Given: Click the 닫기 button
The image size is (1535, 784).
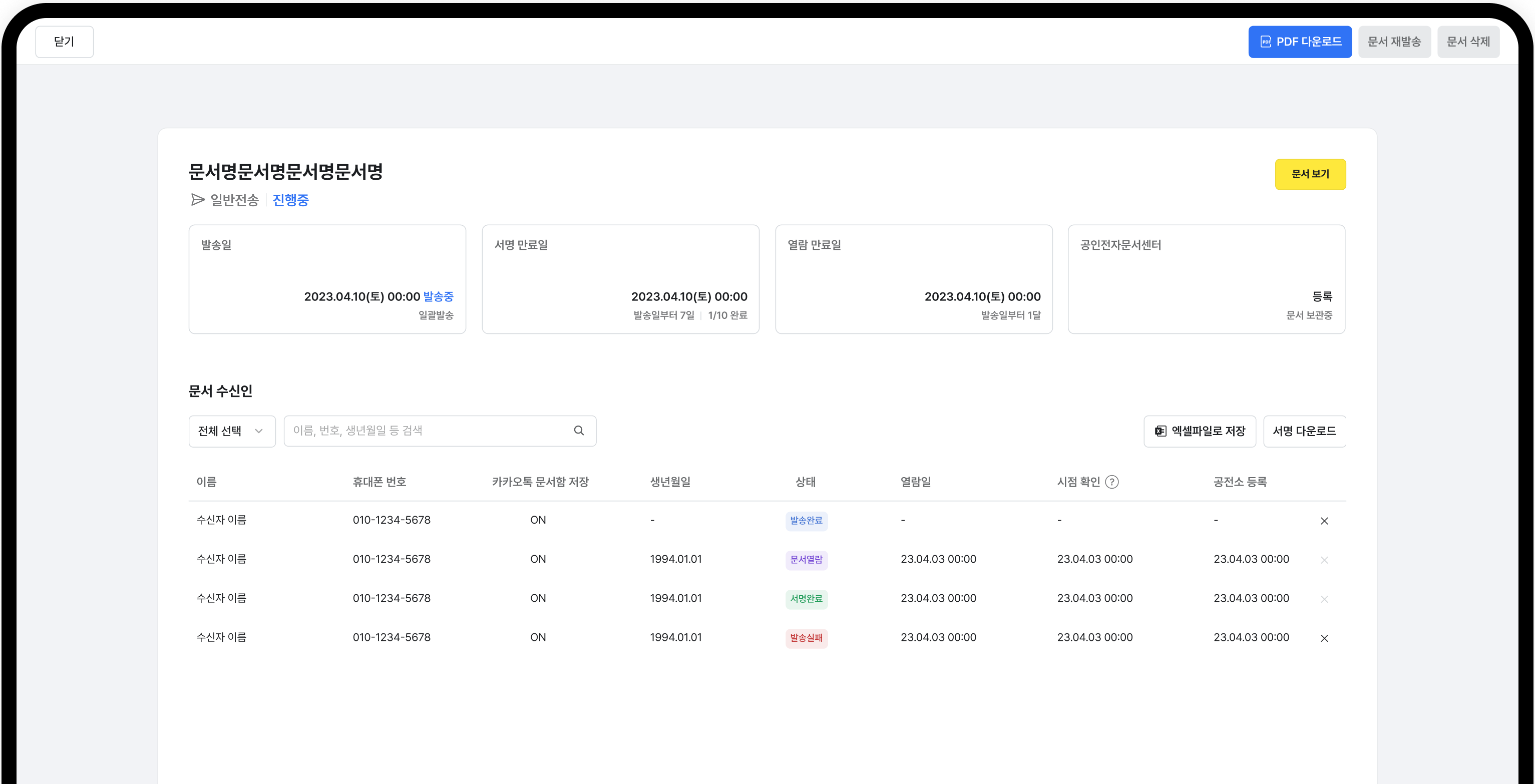Looking at the screenshot, I should 65,42.
